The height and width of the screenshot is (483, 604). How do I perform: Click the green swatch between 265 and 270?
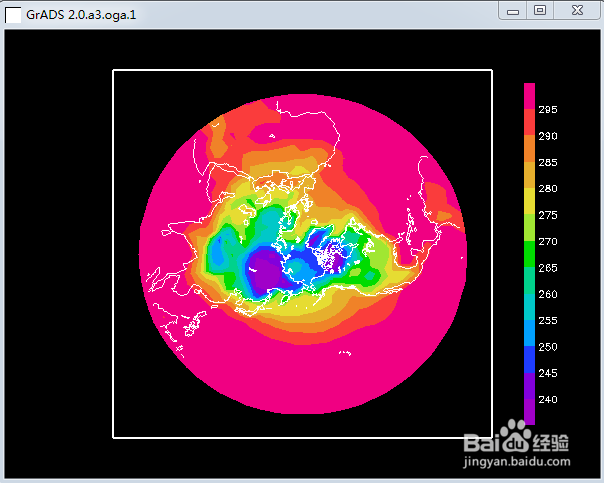pyautogui.click(x=529, y=254)
